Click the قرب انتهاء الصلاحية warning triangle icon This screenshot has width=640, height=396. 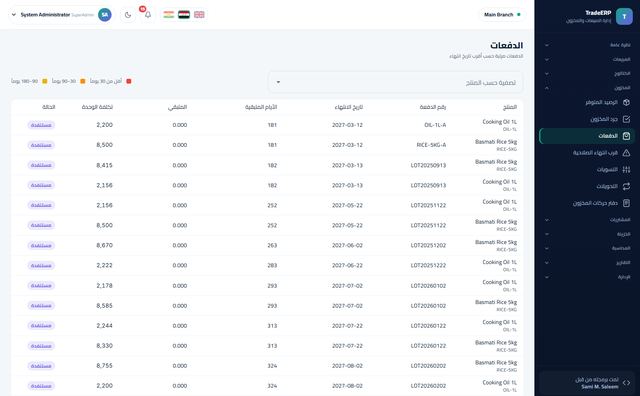626,153
